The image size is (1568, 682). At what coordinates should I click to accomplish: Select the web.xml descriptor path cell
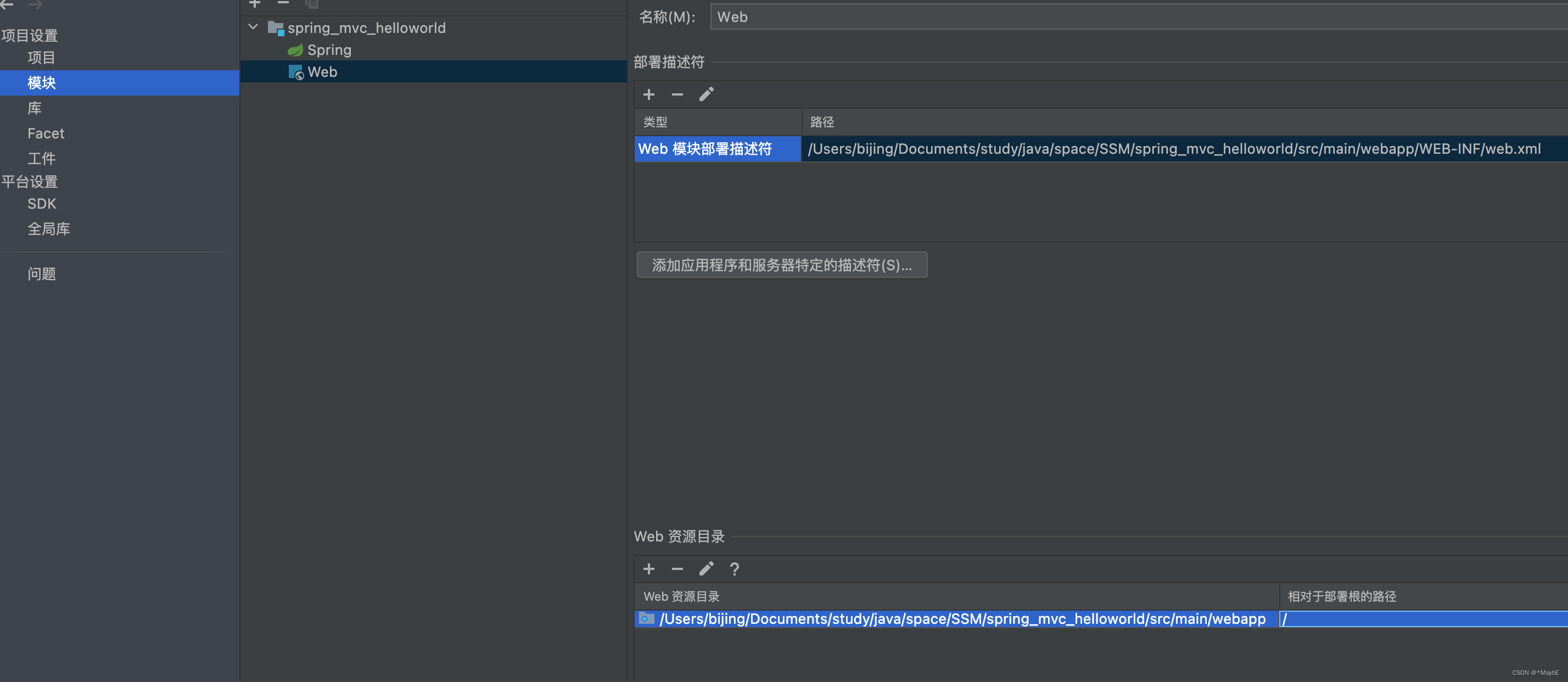[x=1185, y=149]
